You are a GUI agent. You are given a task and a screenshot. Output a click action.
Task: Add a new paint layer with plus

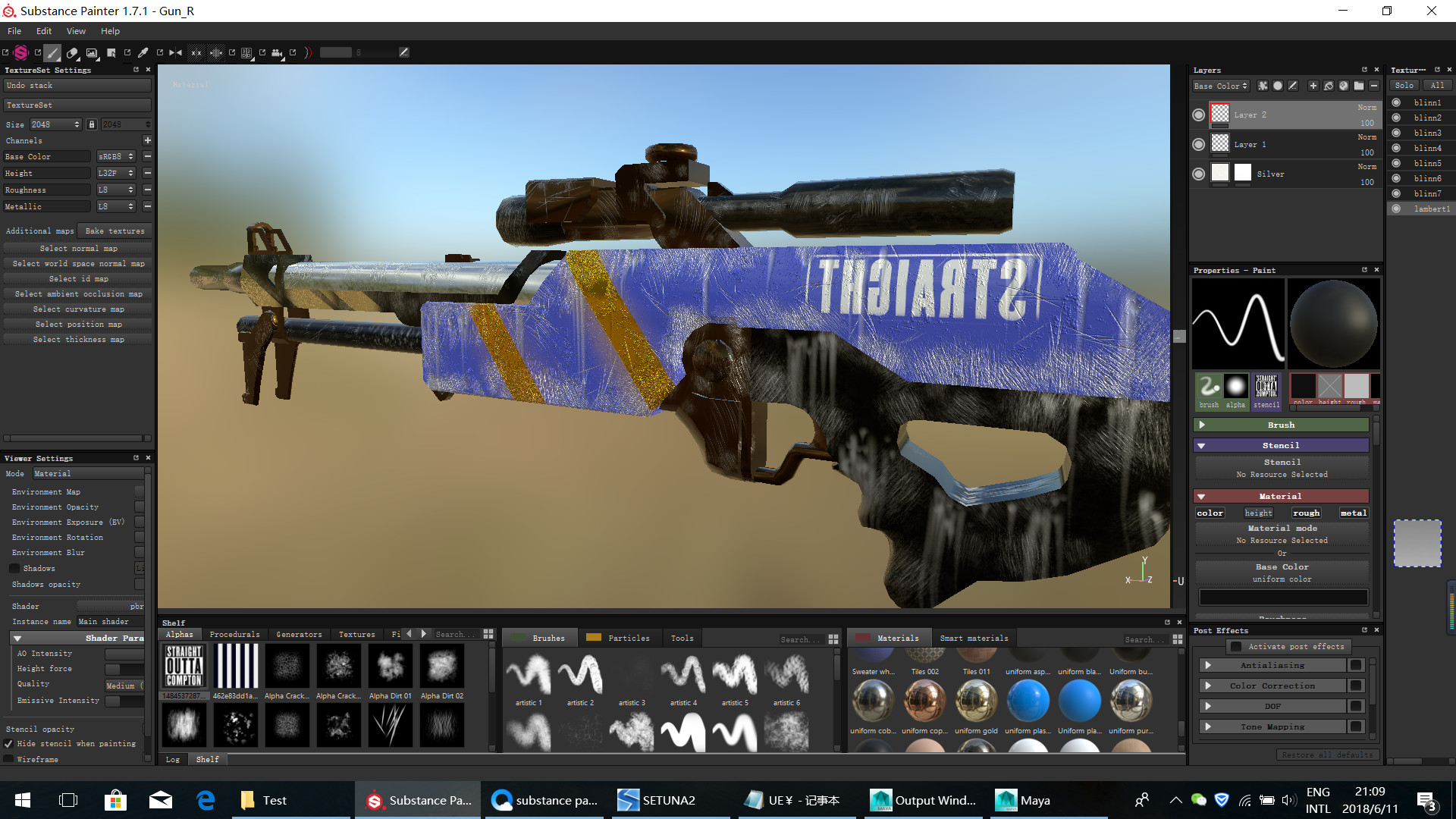[x=1313, y=86]
